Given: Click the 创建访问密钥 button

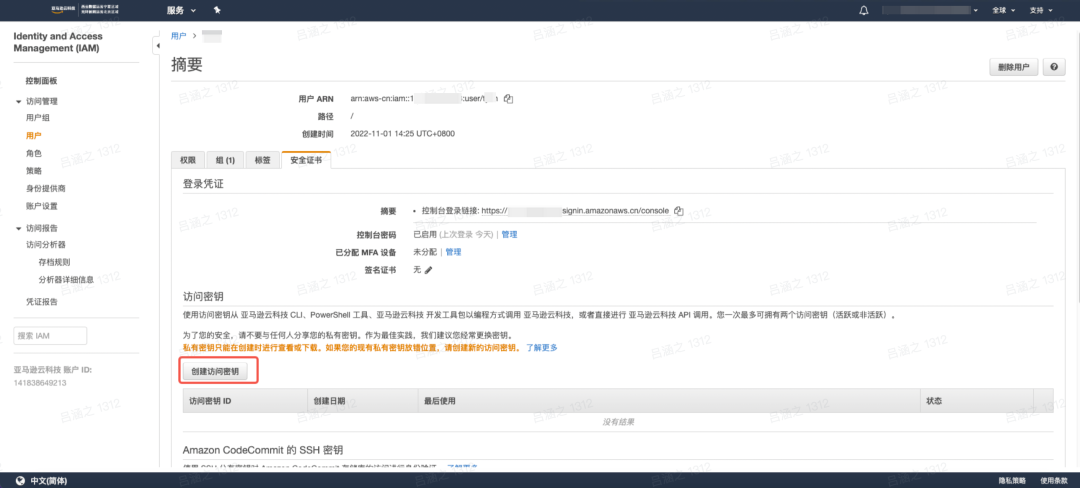Looking at the screenshot, I should point(215,372).
